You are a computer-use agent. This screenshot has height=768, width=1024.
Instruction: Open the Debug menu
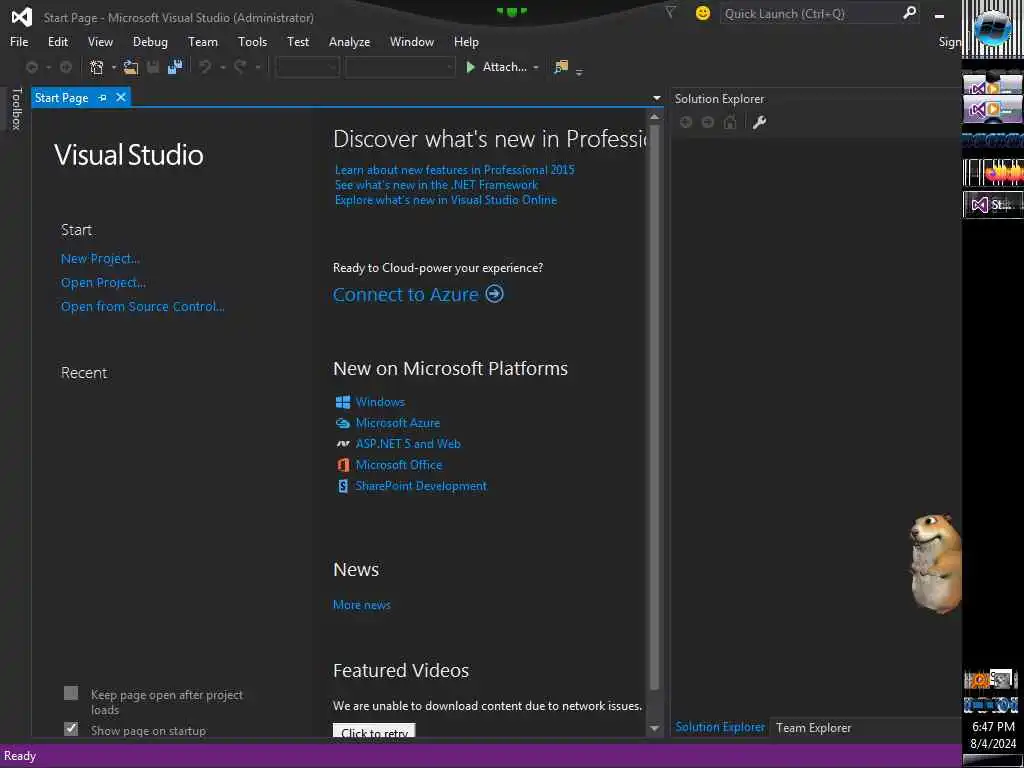coord(150,42)
